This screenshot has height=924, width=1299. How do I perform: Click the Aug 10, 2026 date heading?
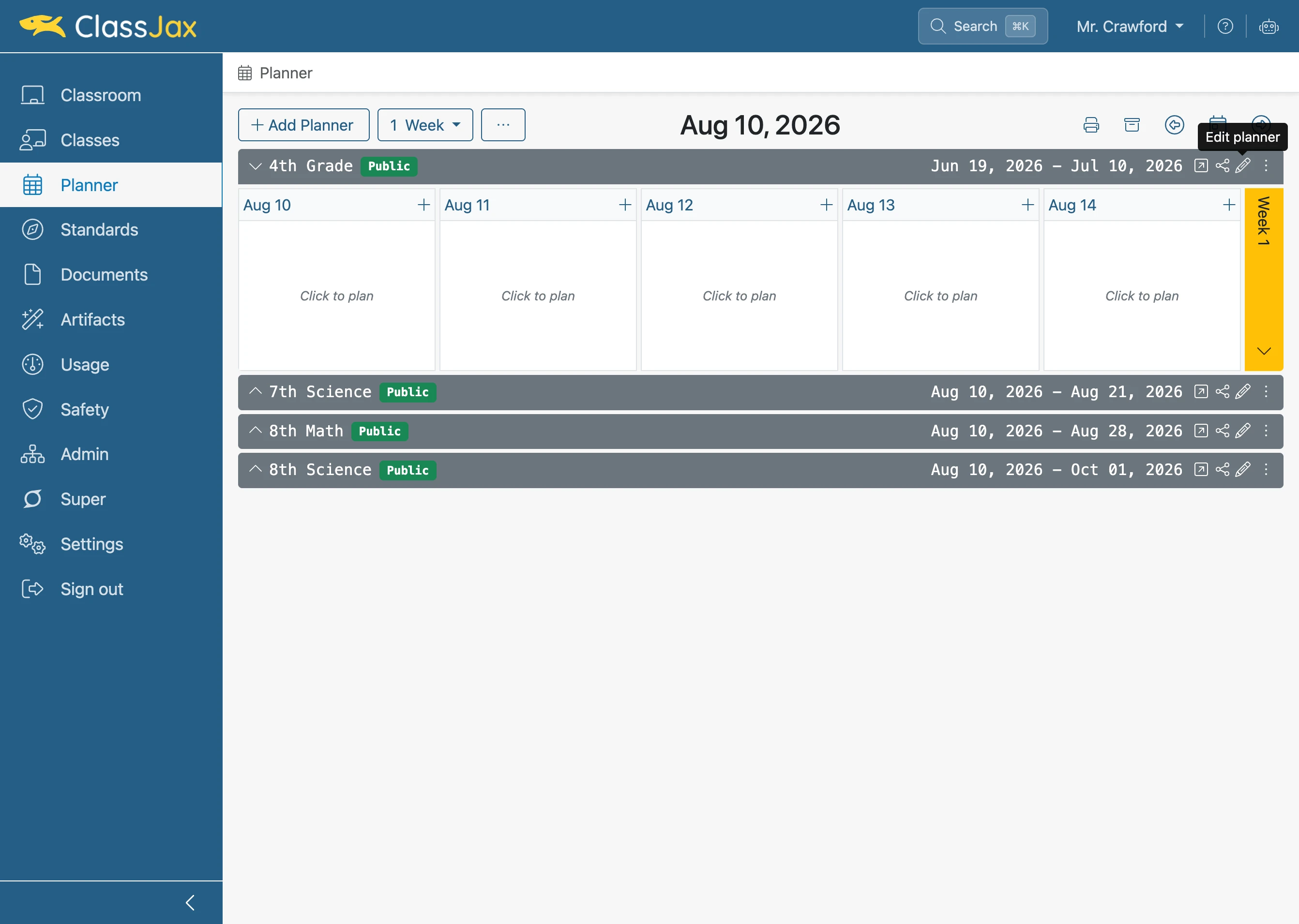click(760, 125)
